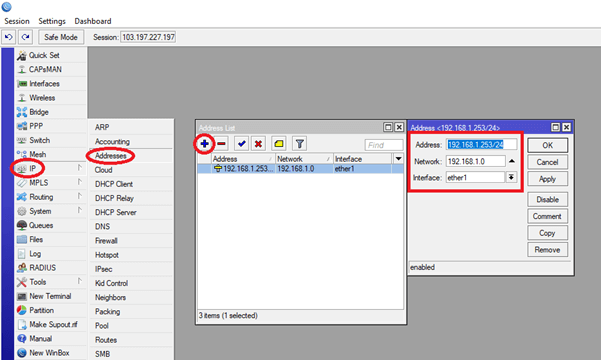Open the Settings menu
This screenshot has height=360, width=602.
pos(52,21)
